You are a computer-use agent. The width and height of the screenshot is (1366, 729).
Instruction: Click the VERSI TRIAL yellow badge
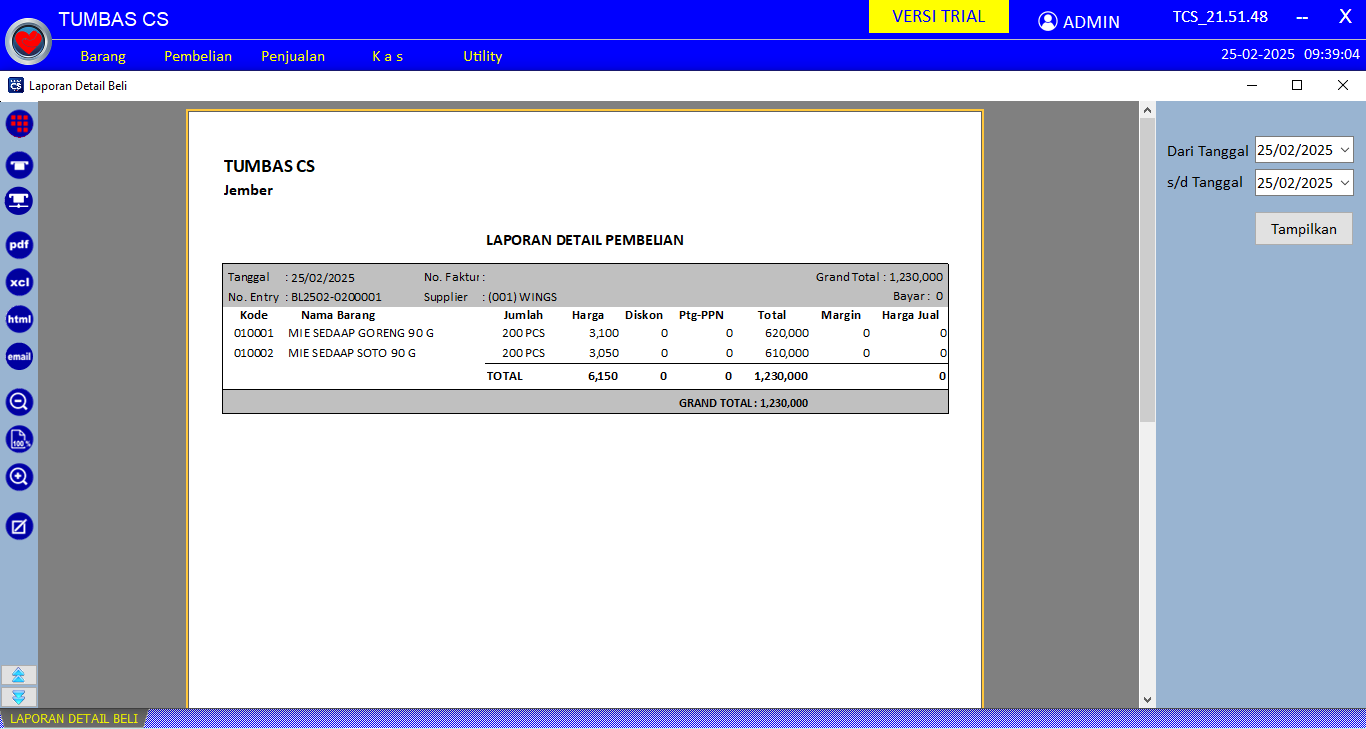(x=939, y=17)
